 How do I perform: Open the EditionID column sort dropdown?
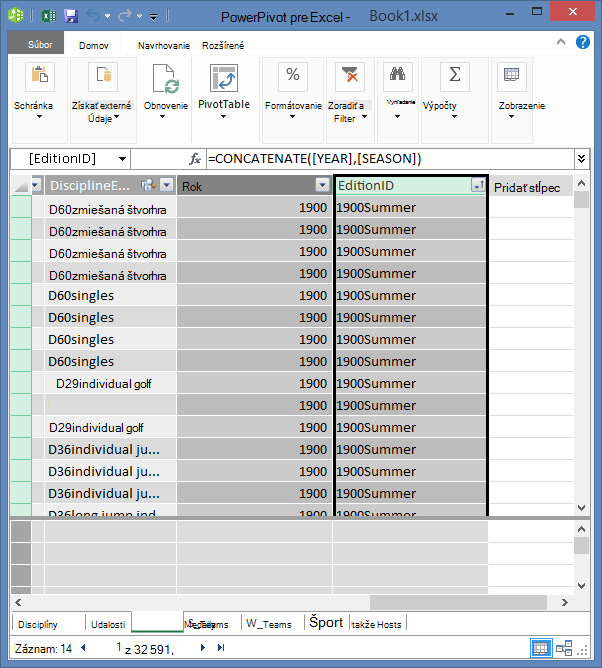point(478,185)
